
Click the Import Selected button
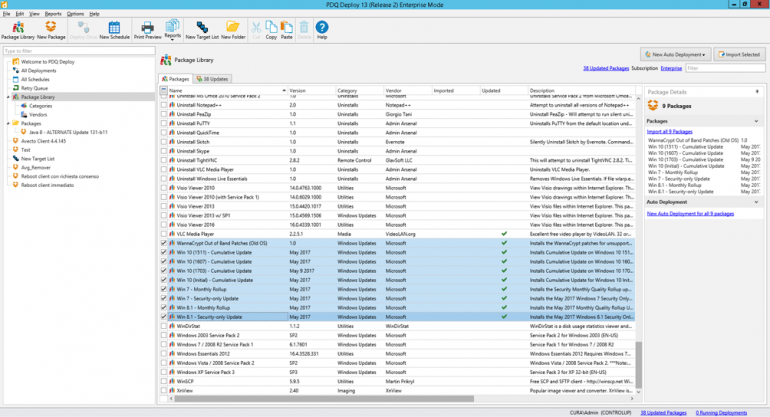(x=736, y=54)
